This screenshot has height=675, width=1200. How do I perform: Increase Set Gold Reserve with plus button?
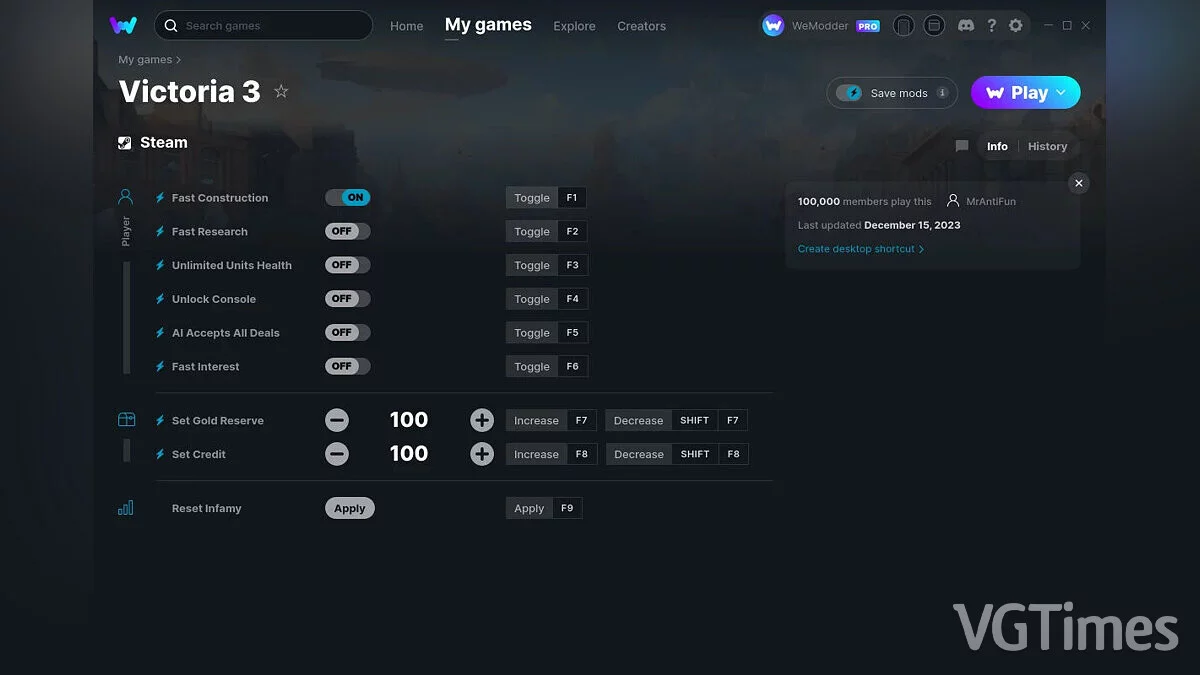pos(482,421)
